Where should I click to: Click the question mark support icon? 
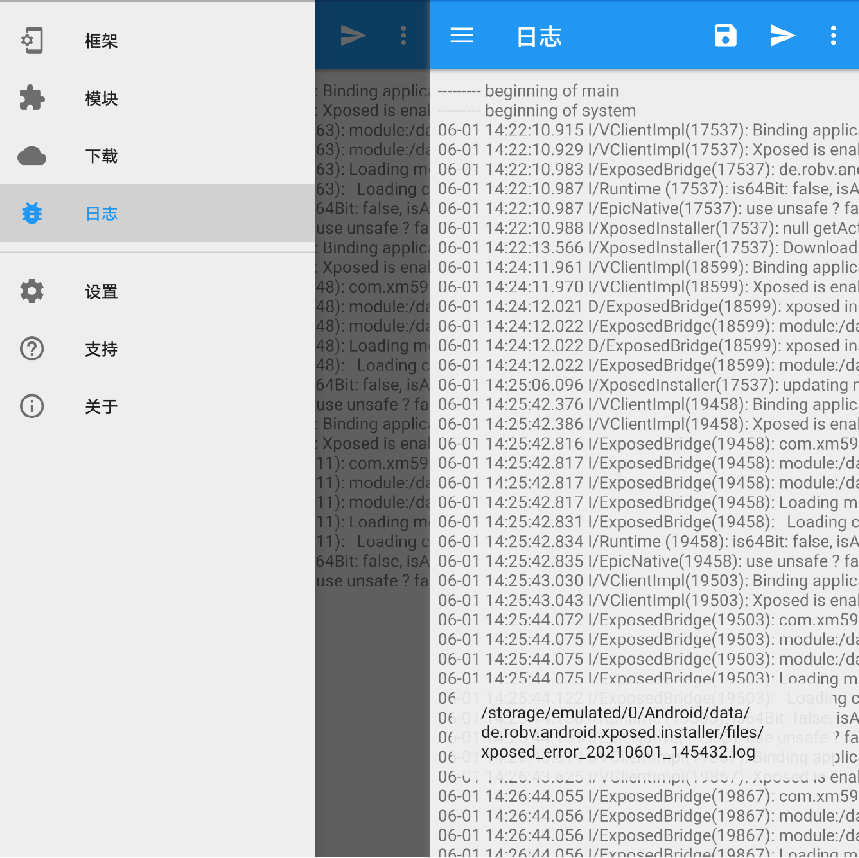32,348
